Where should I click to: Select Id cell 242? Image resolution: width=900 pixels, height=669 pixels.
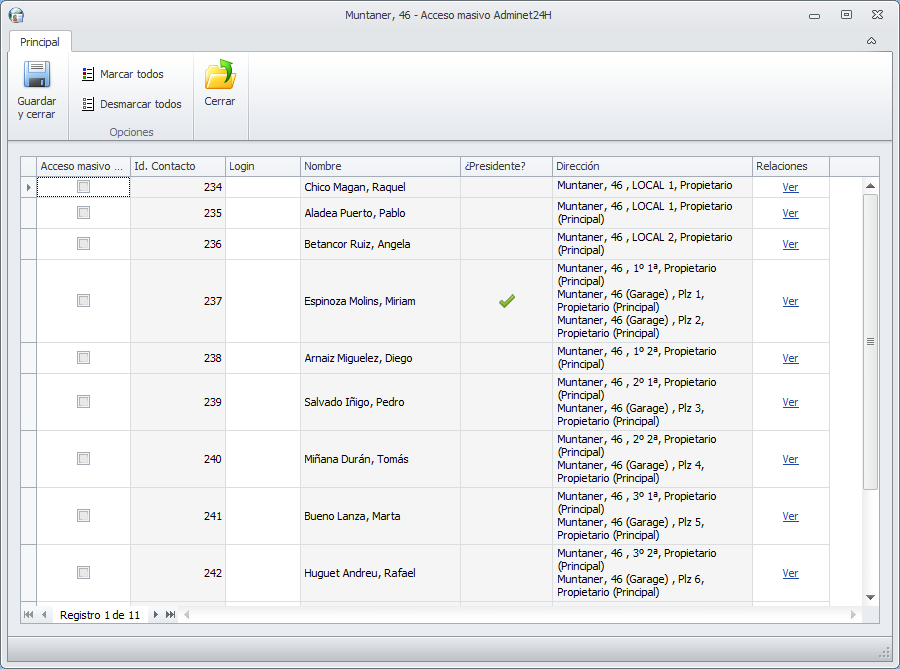coord(178,573)
